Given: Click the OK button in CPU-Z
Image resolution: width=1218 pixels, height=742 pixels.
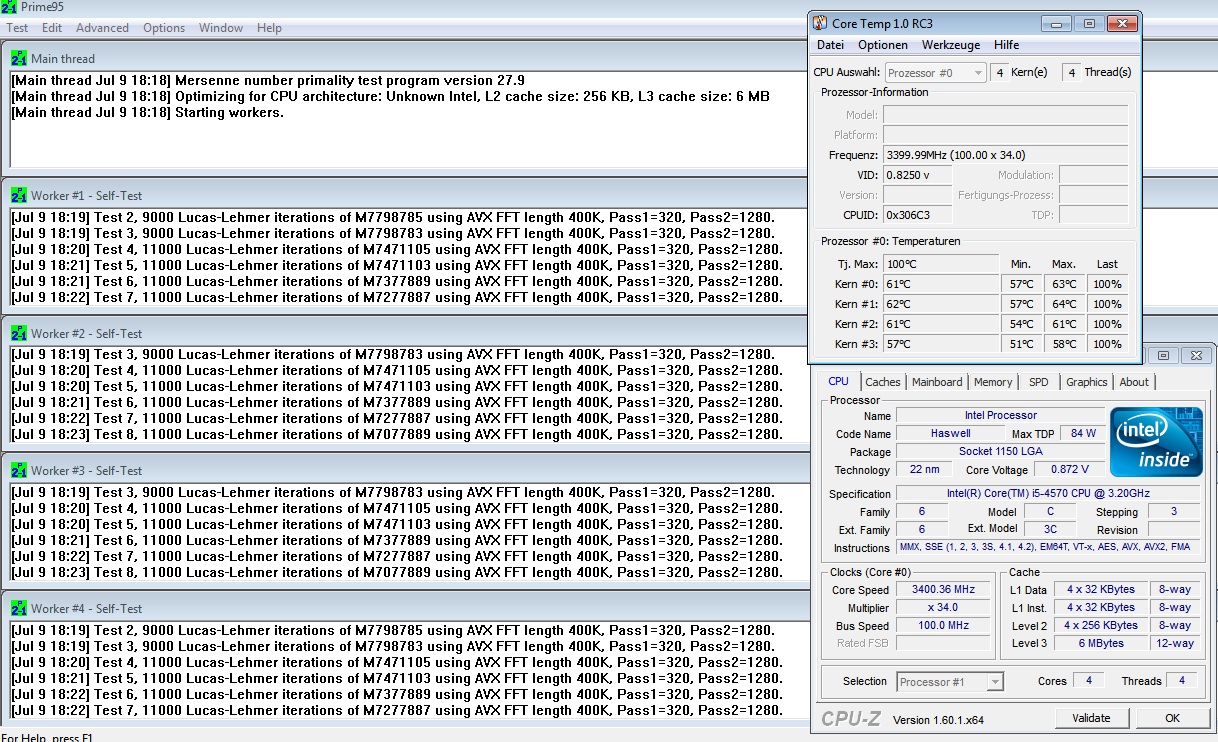Looking at the screenshot, I should (x=1172, y=718).
